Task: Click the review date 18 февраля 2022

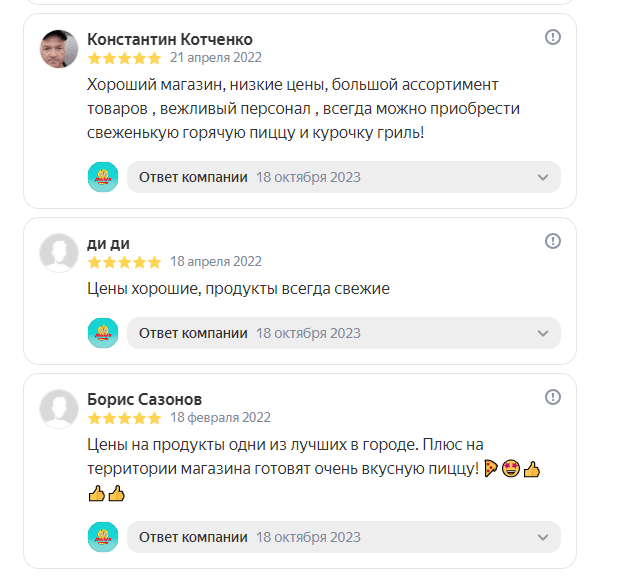Action: point(220,418)
